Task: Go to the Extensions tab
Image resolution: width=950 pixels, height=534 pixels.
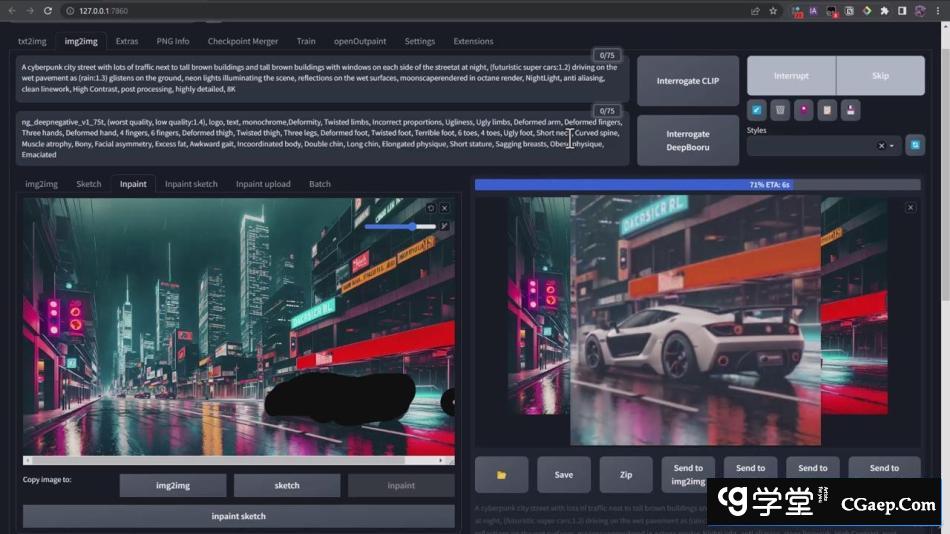Action: [x=473, y=41]
